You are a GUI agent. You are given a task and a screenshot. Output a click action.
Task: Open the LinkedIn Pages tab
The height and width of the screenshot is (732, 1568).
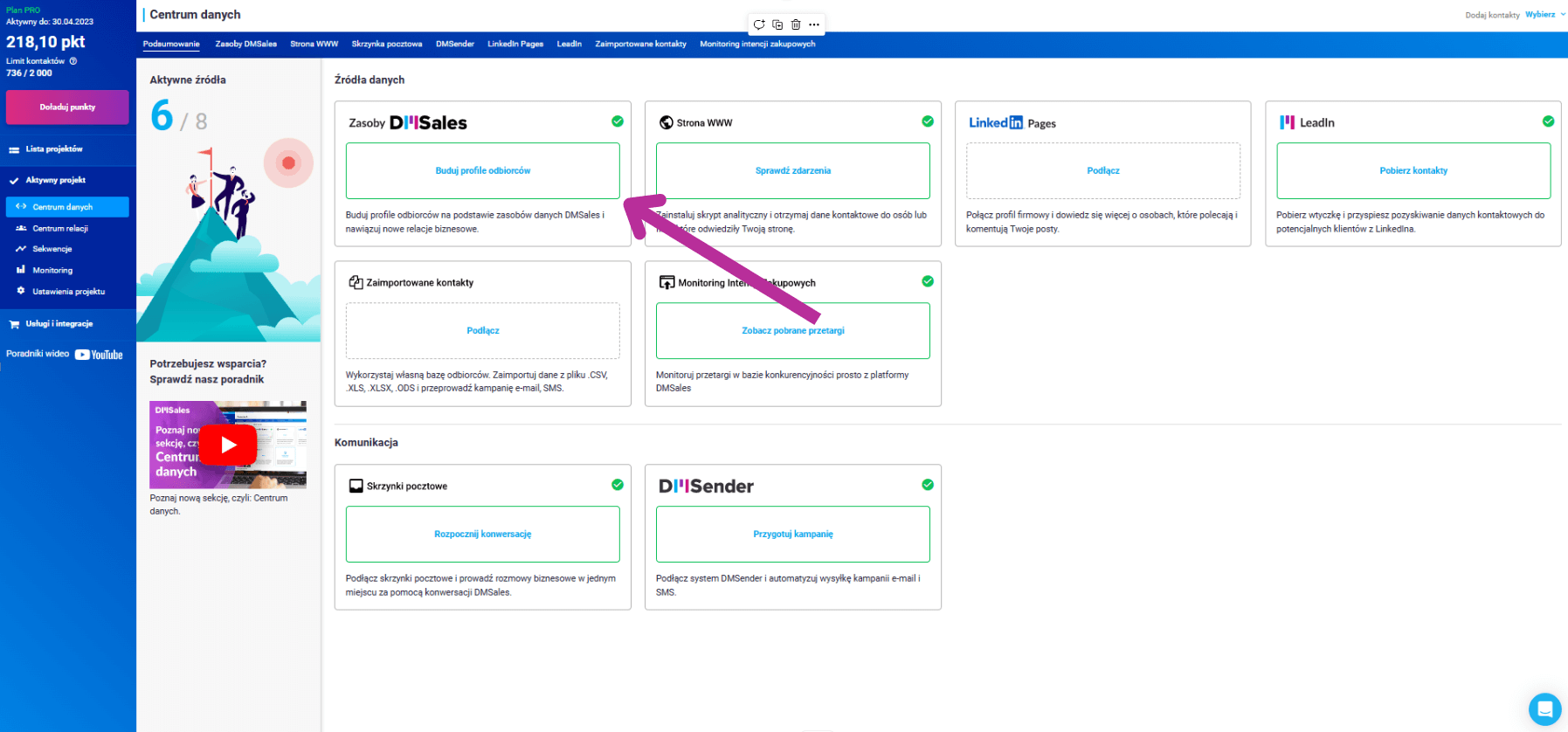tap(515, 44)
